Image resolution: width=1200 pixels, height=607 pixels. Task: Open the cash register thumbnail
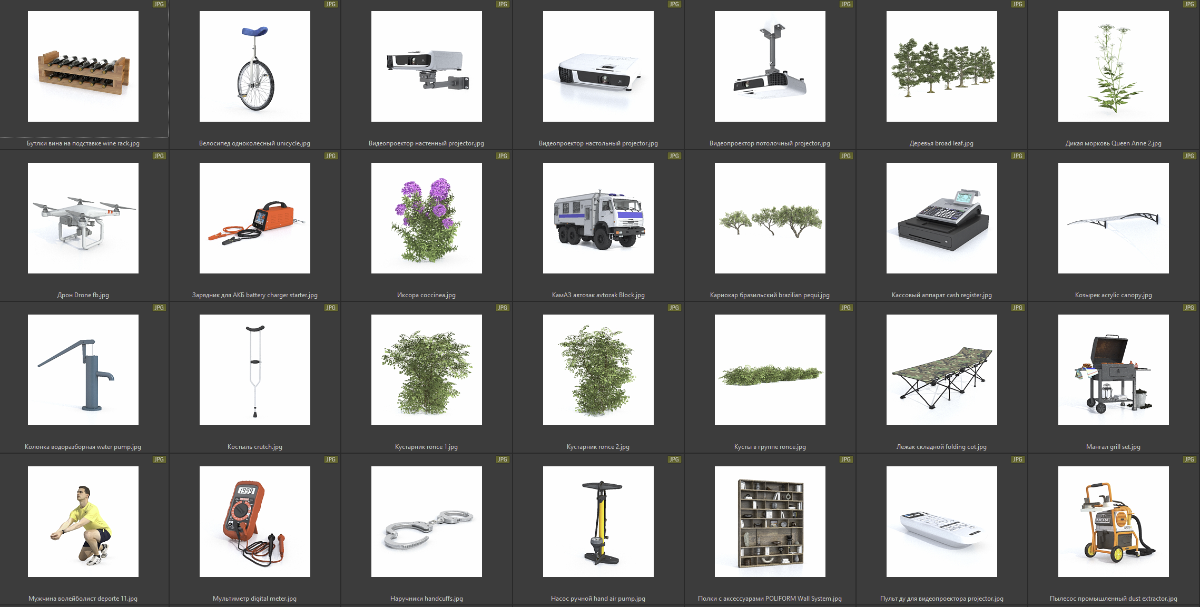[941, 218]
